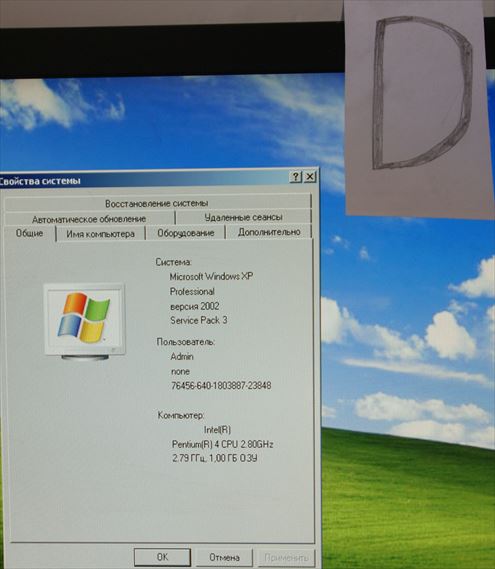Switch to the Оборудование tab
Image resolution: width=495 pixels, height=569 pixels.
coord(185,233)
